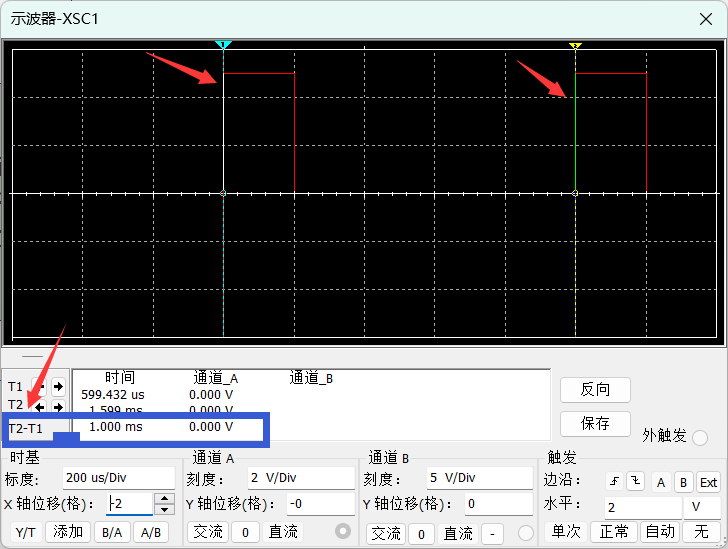The height and width of the screenshot is (549, 728).
Task: Set channel A coupling to 0
Action: tap(246, 532)
